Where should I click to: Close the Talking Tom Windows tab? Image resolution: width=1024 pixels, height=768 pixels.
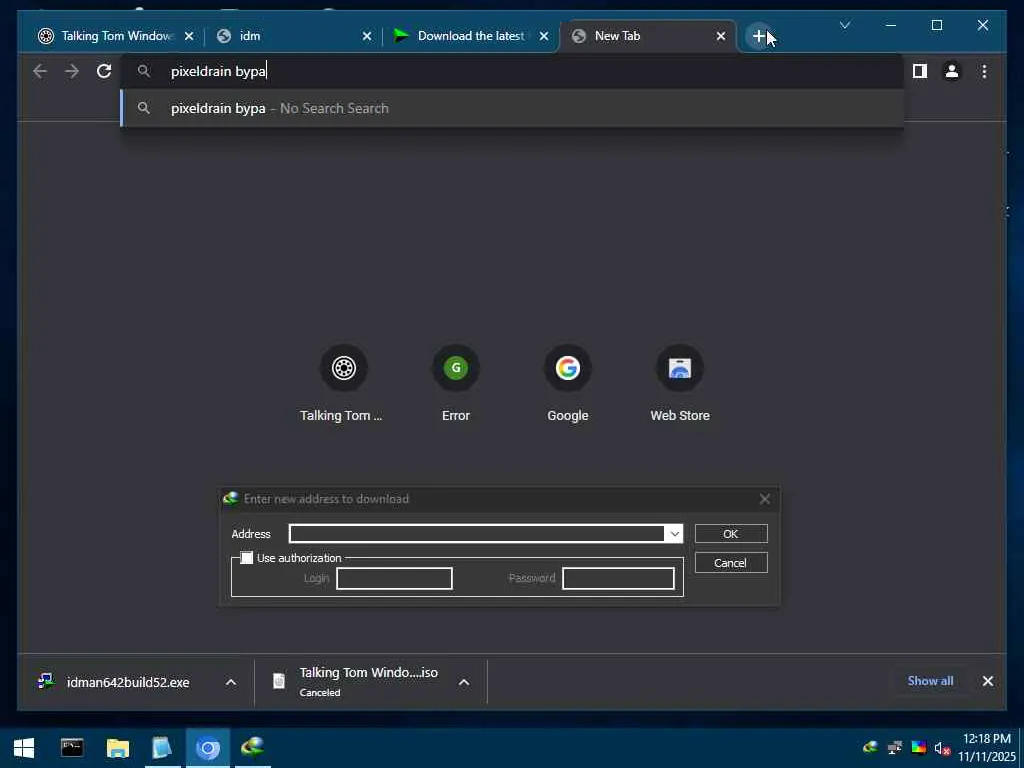pyautogui.click(x=189, y=36)
